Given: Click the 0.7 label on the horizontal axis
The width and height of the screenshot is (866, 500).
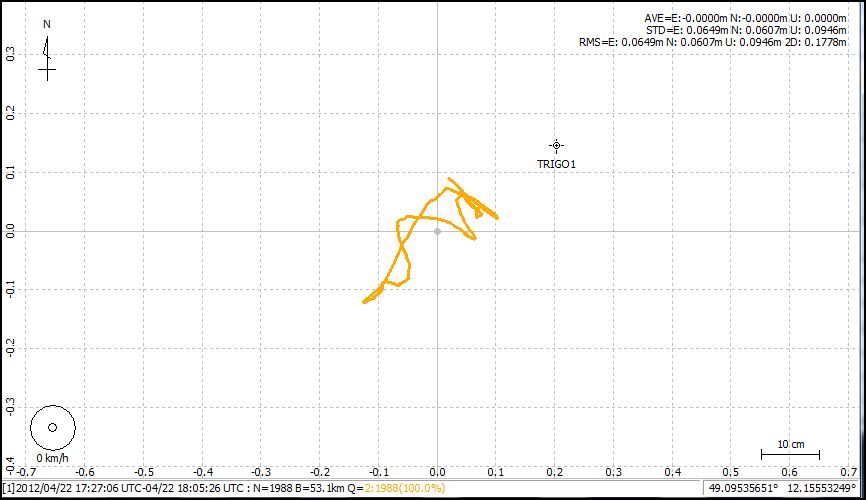Looking at the screenshot, I should [848, 471].
